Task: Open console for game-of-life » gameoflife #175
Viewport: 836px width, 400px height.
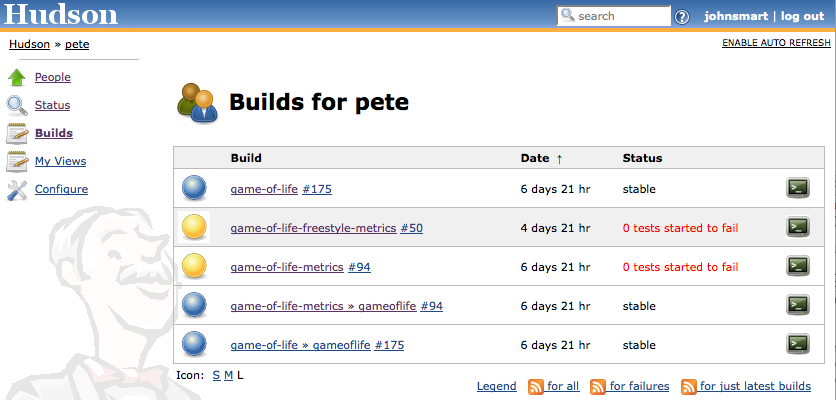Action: point(798,343)
